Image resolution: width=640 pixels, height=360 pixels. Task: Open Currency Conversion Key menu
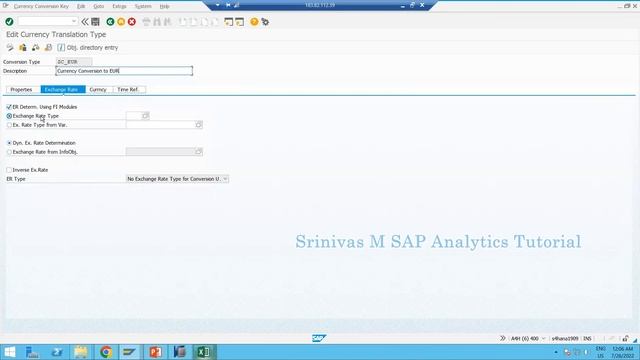pos(41,6)
